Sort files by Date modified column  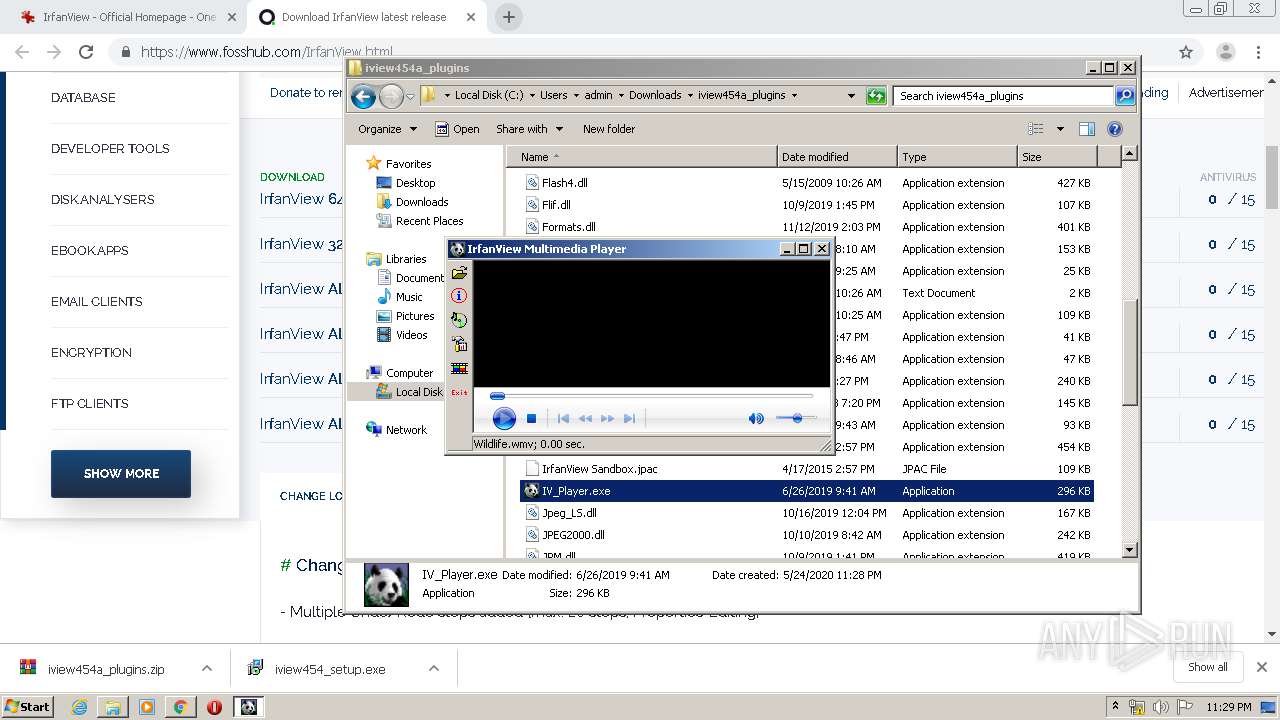tap(836, 157)
